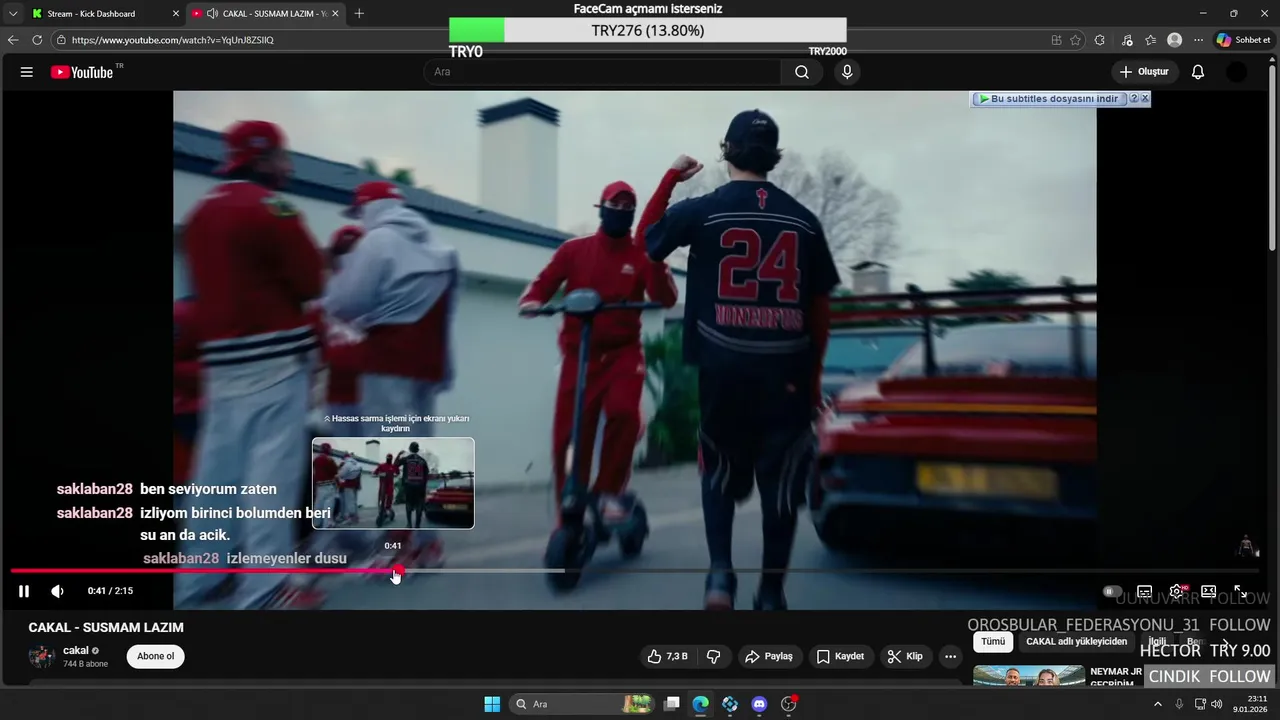
Task: Click the Oluştur create button
Action: pyautogui.click(x=1144, y=72)
